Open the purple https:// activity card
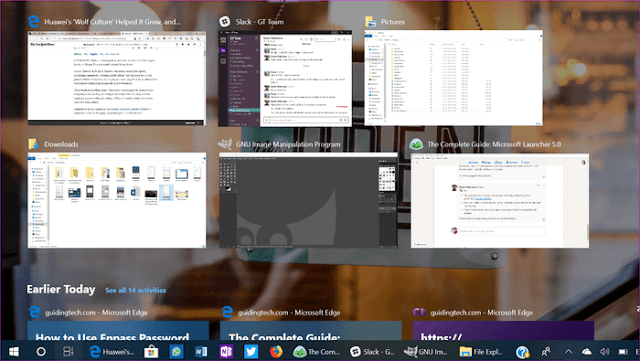This screenshot has height=361, width=640. [x=503, y=330]
